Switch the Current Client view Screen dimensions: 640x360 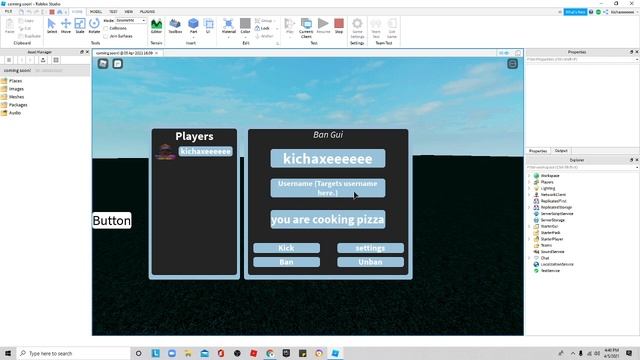coord(306,28)
